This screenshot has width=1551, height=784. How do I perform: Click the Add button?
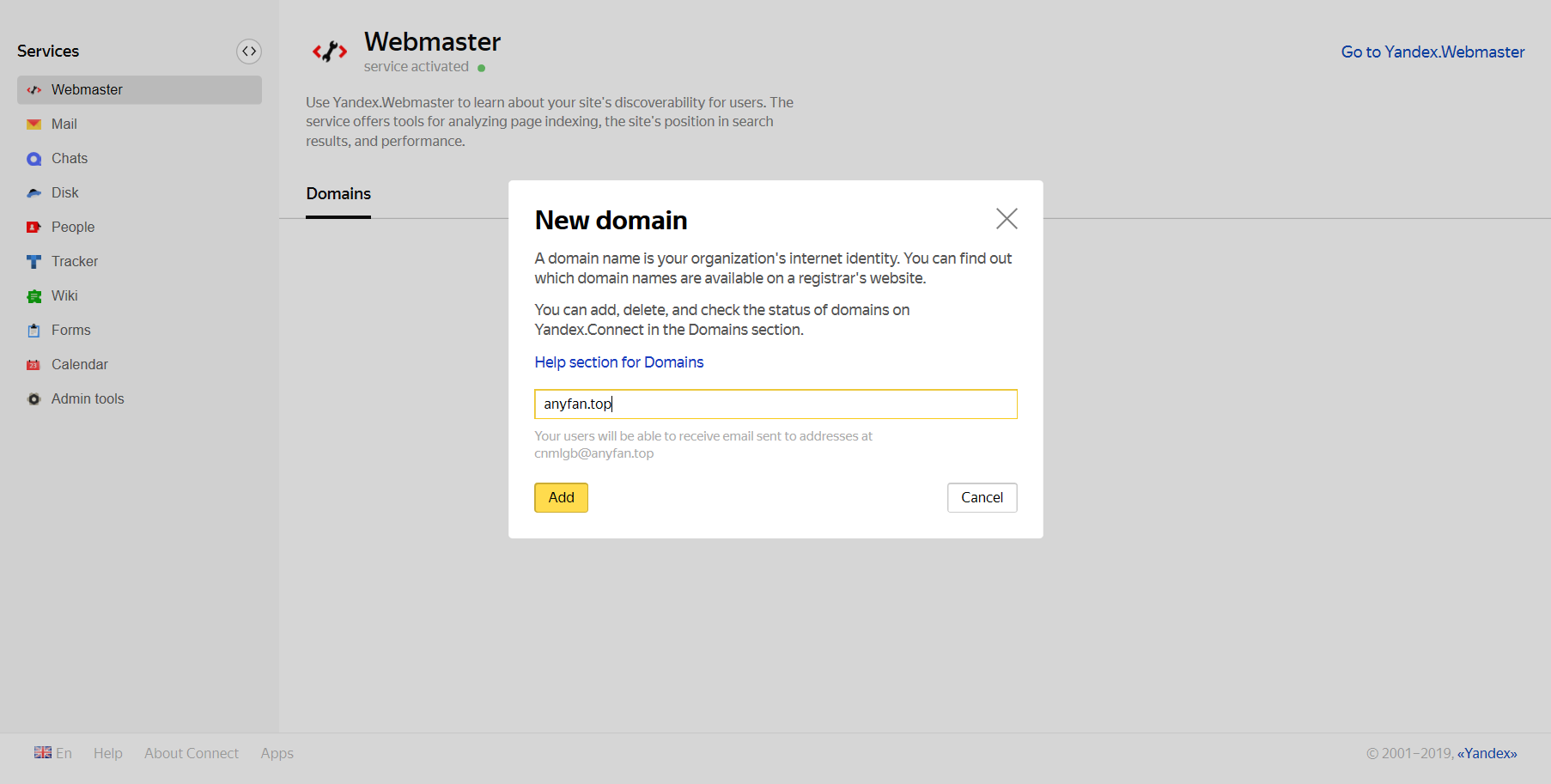coord(561,498)
